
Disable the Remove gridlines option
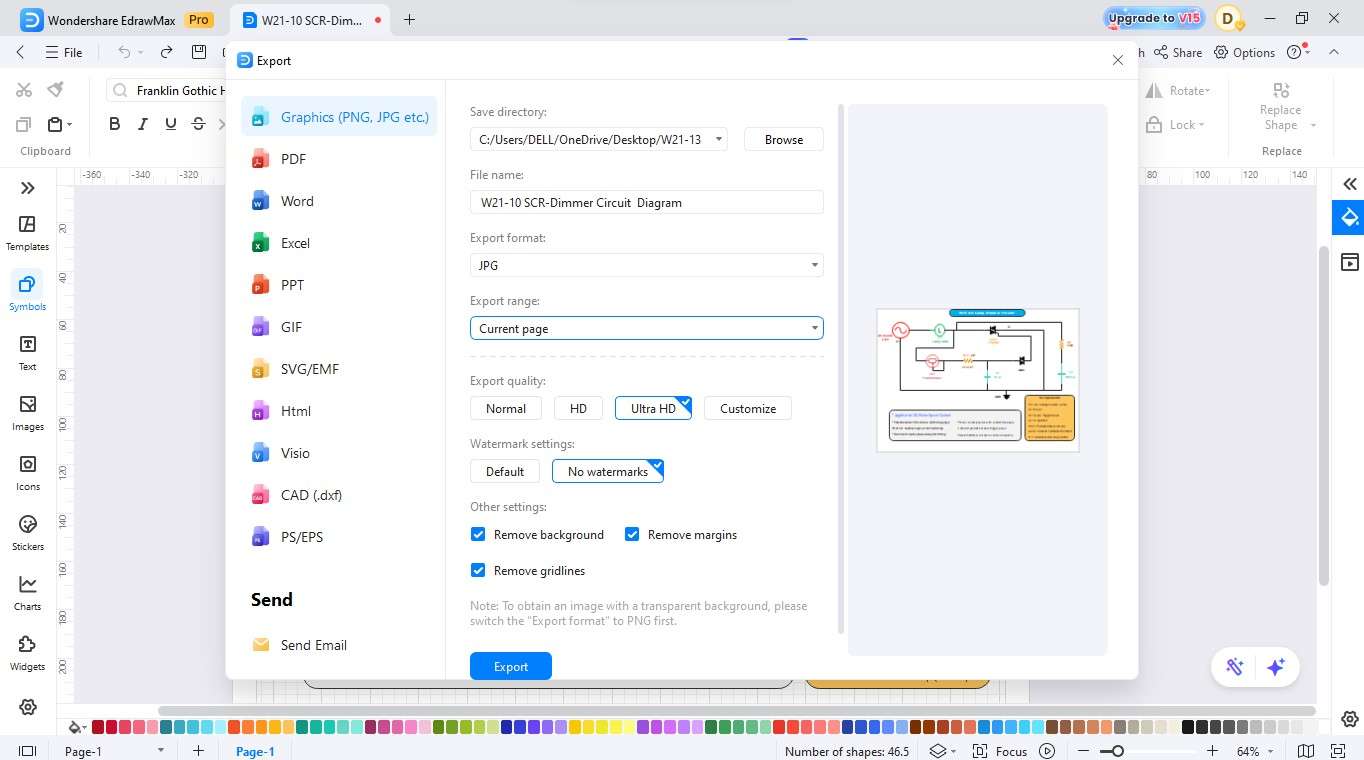[x=478, y=570]
